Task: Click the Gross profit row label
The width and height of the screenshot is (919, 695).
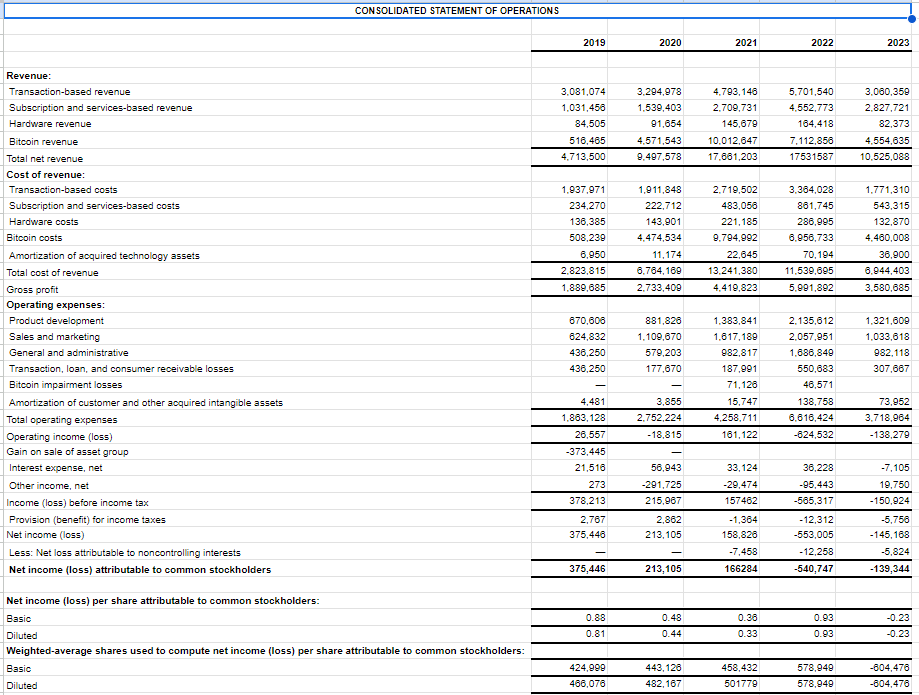Action: point(33,289)
